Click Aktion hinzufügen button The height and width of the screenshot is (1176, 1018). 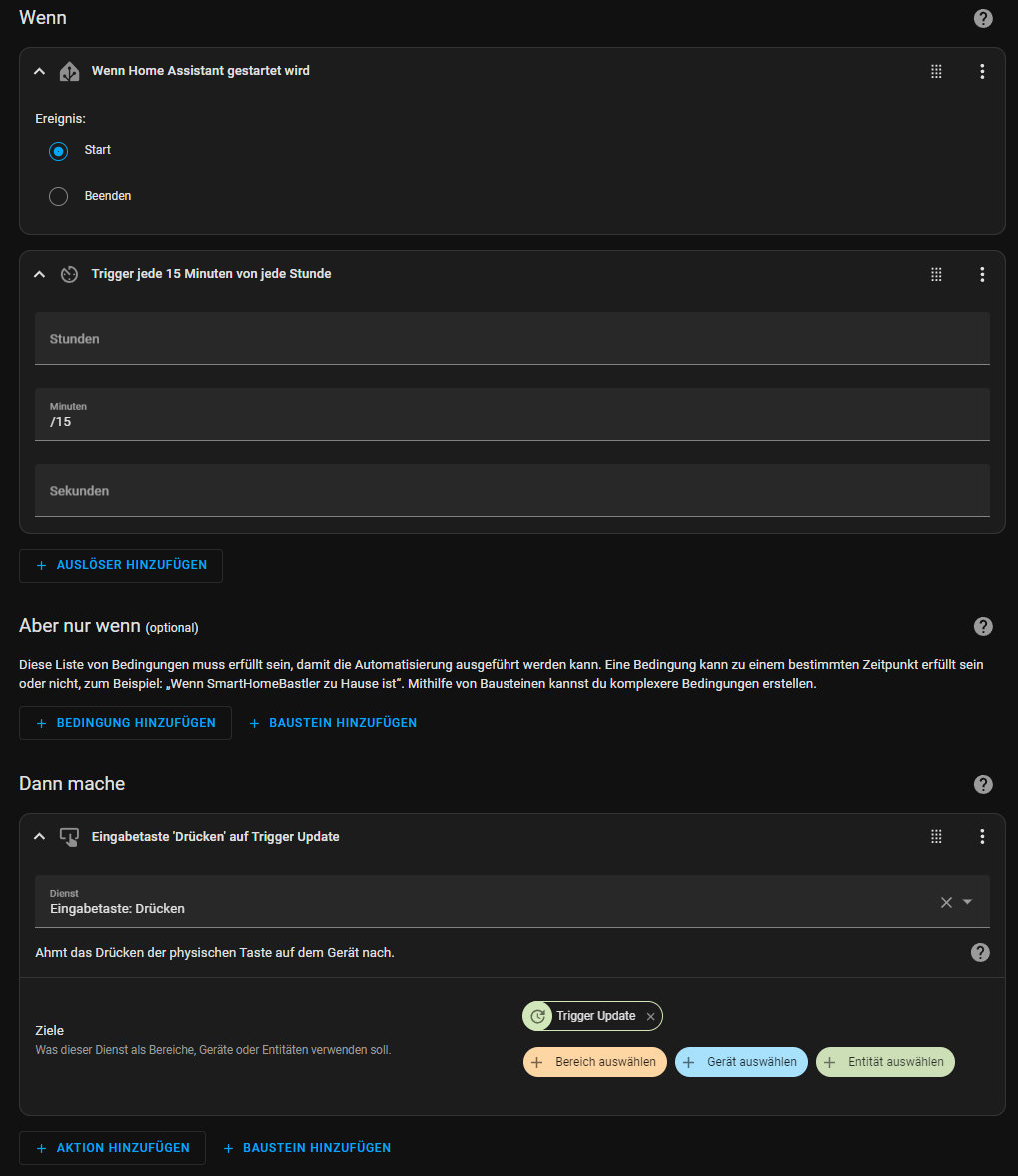[113, 1147]
